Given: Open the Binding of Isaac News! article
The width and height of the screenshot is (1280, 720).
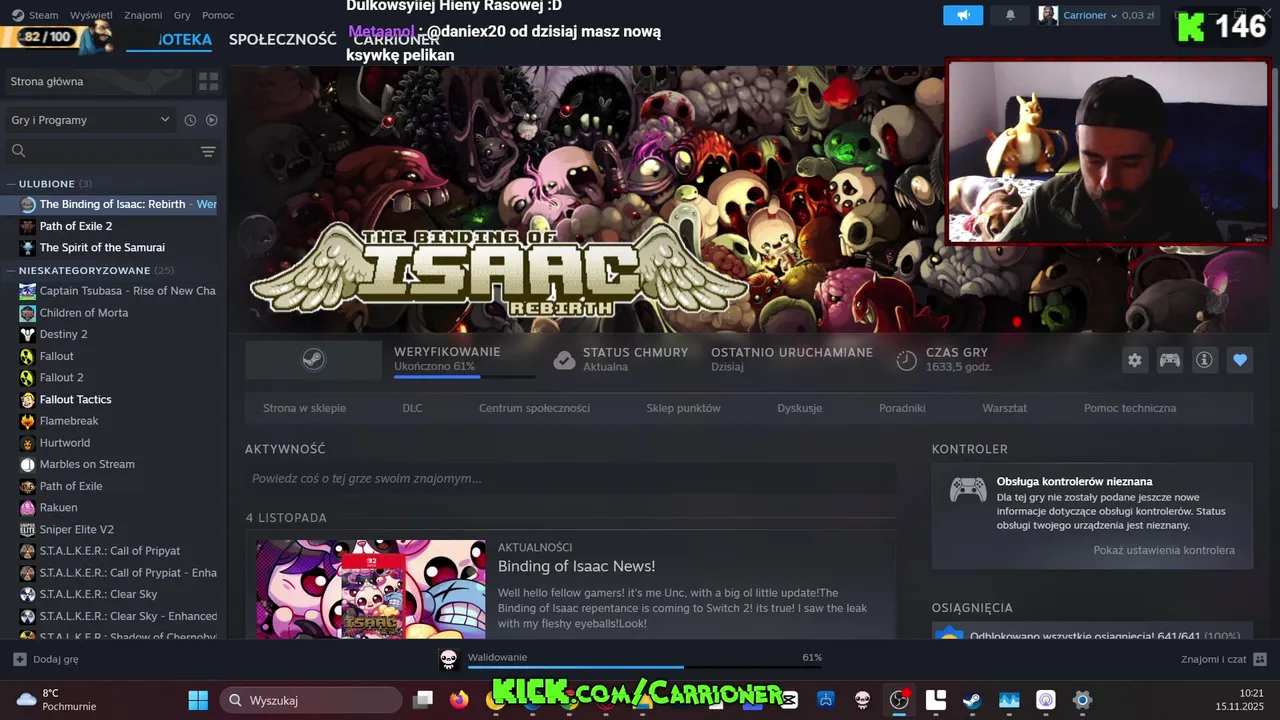Looking at the screenshot, I should click(x=576, y=566).
